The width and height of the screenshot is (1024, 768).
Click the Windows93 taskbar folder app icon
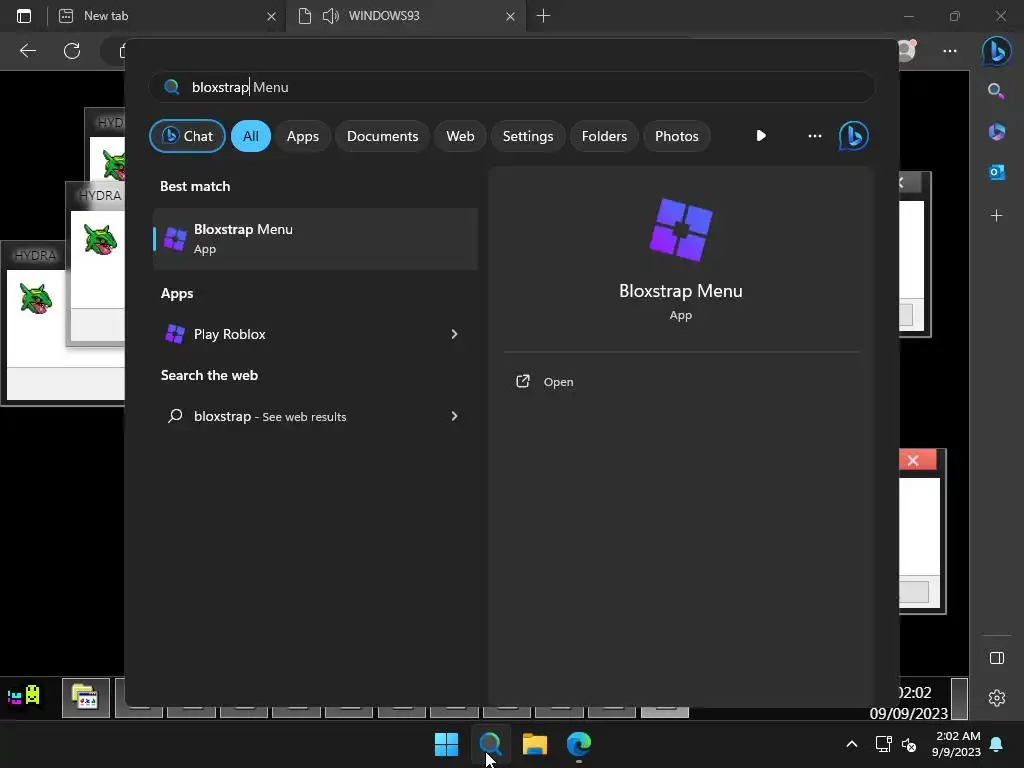tap(86, 697)
